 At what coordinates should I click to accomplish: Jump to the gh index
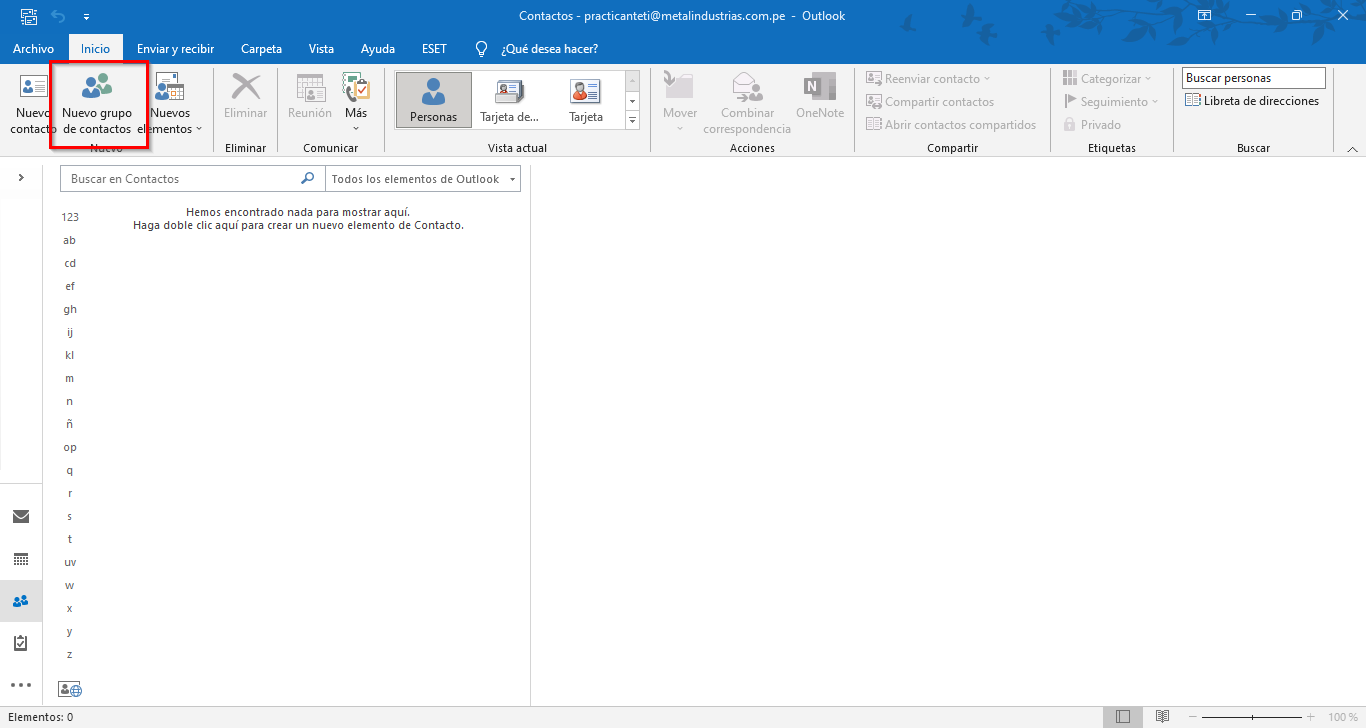pos(70,309)
